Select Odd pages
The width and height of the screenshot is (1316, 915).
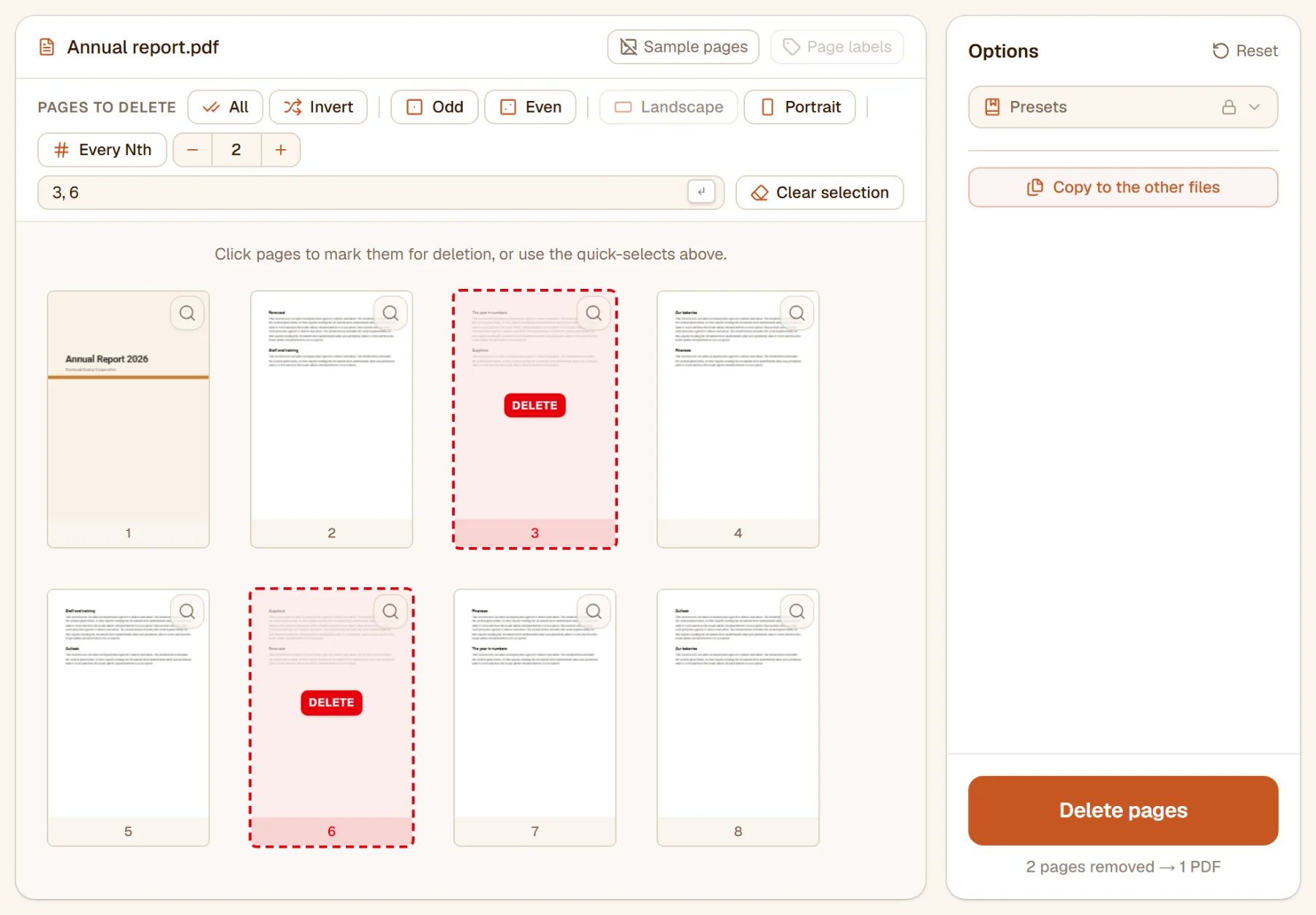pyautogui.click(x=434, y=107)
